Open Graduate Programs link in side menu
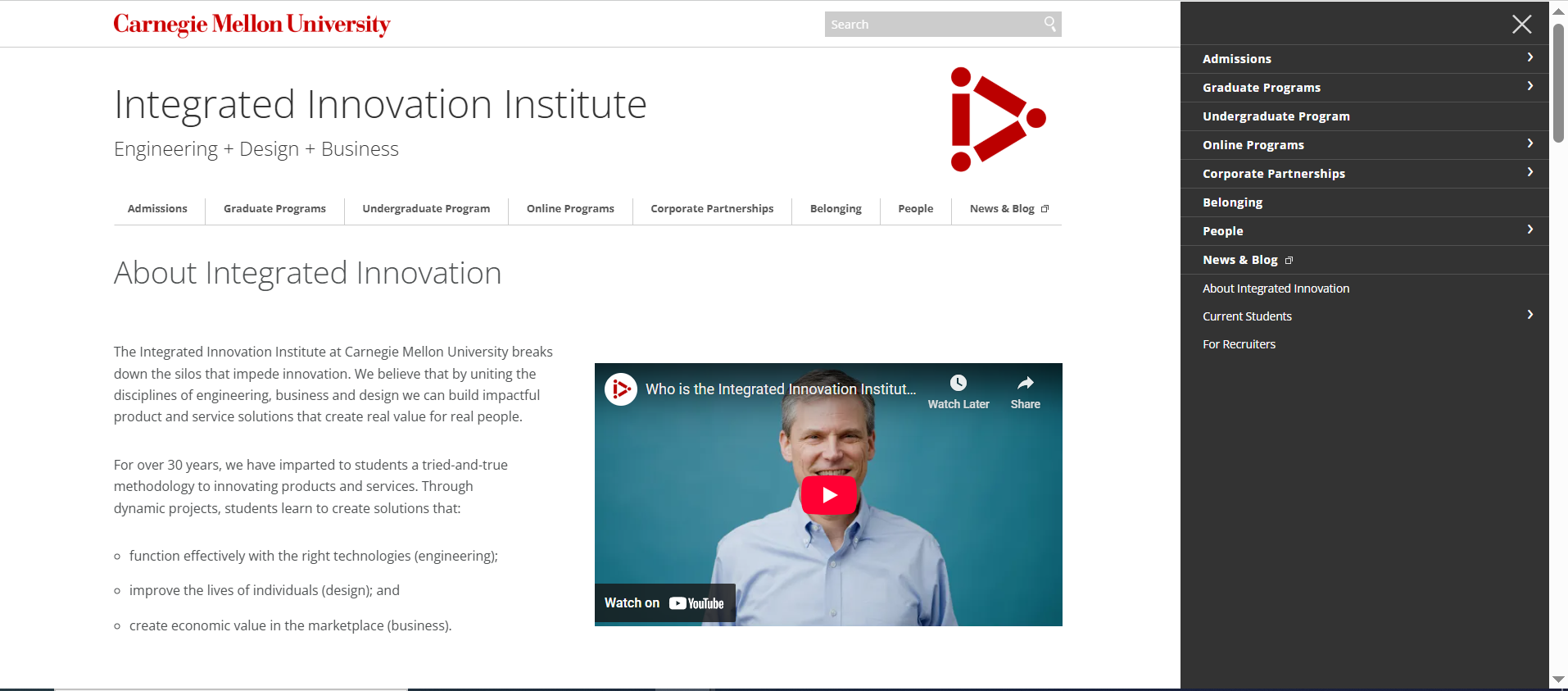 point(1261,88)
